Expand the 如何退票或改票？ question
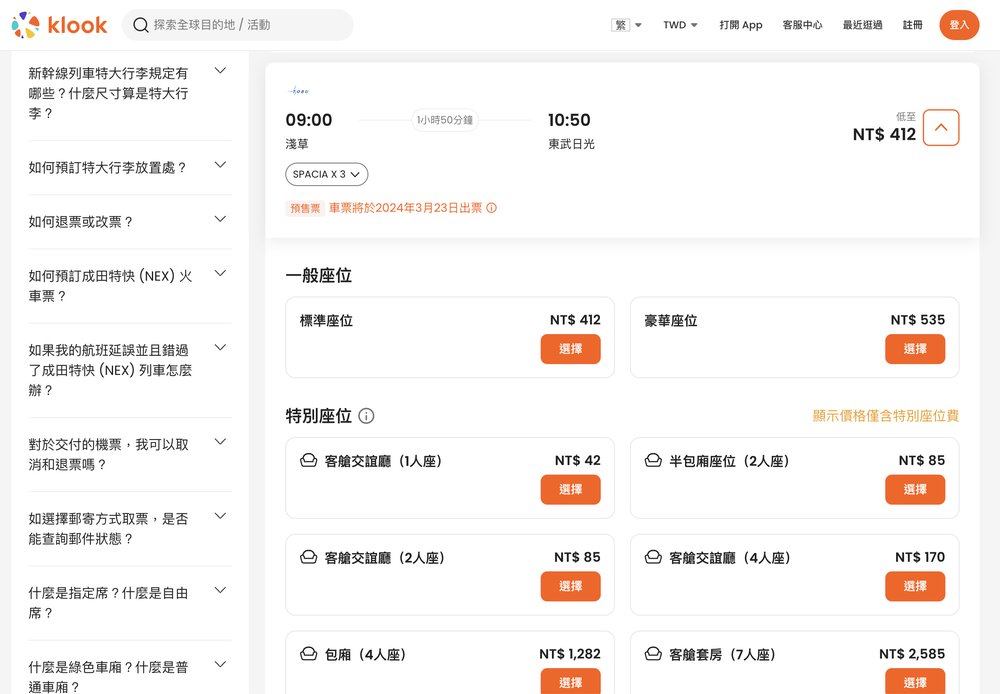The height and width of the screenshot is (694, 1000). pos(221,219)
